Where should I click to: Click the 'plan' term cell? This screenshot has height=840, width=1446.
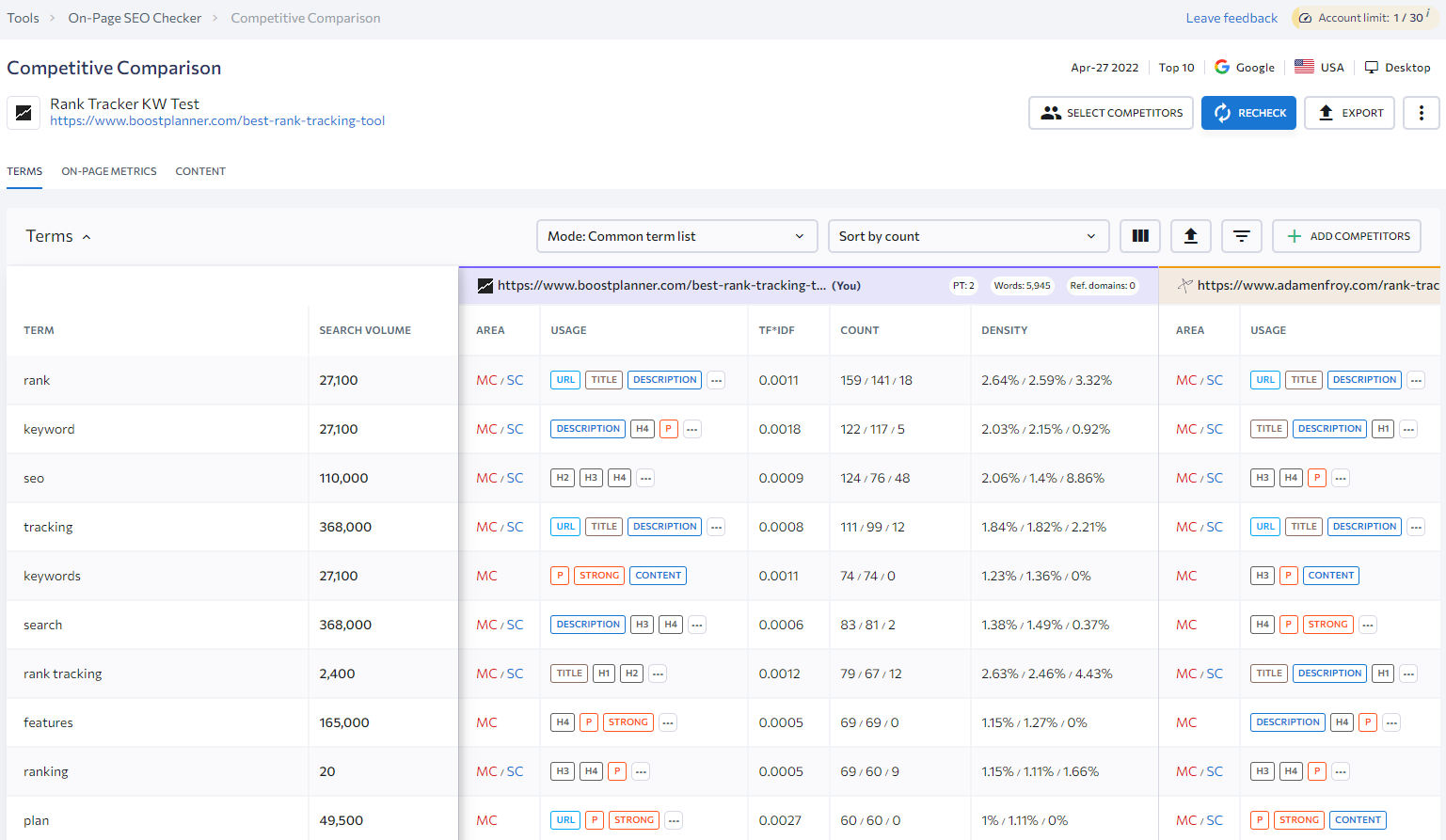coord(37,820)
